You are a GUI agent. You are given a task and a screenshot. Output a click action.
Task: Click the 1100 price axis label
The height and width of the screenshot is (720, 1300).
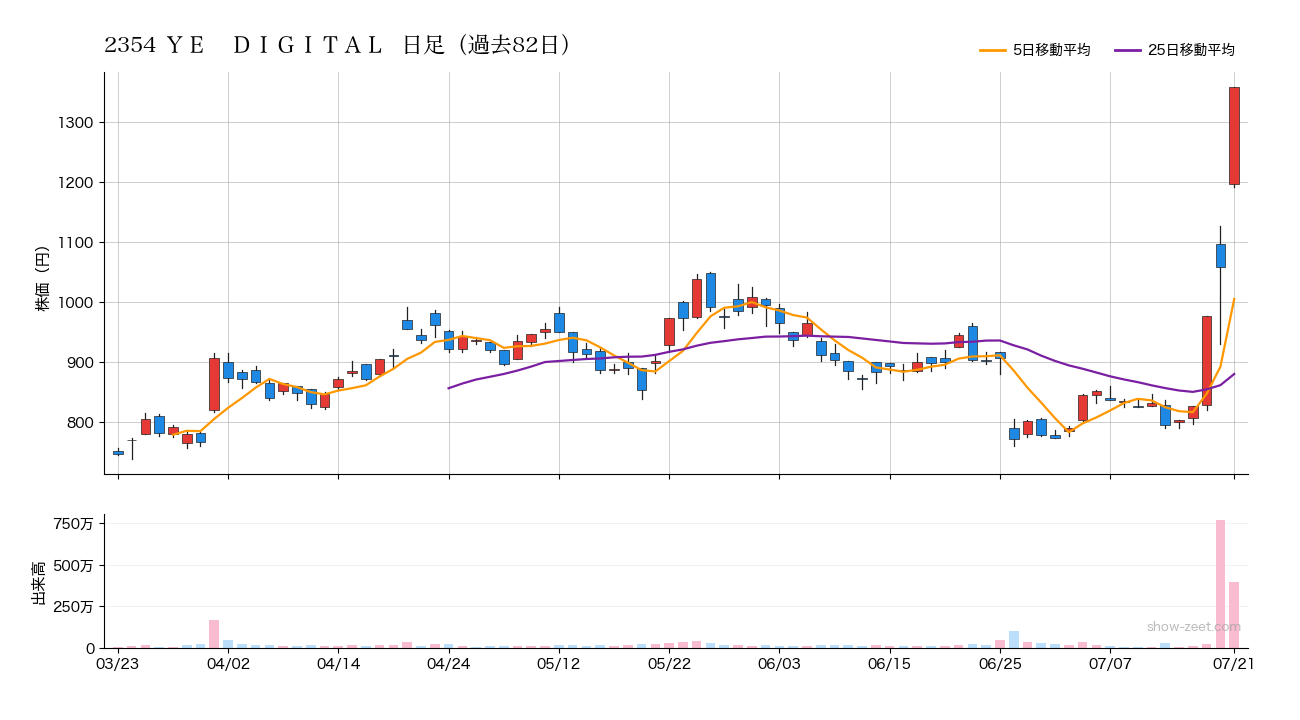[x=76, y=243]
